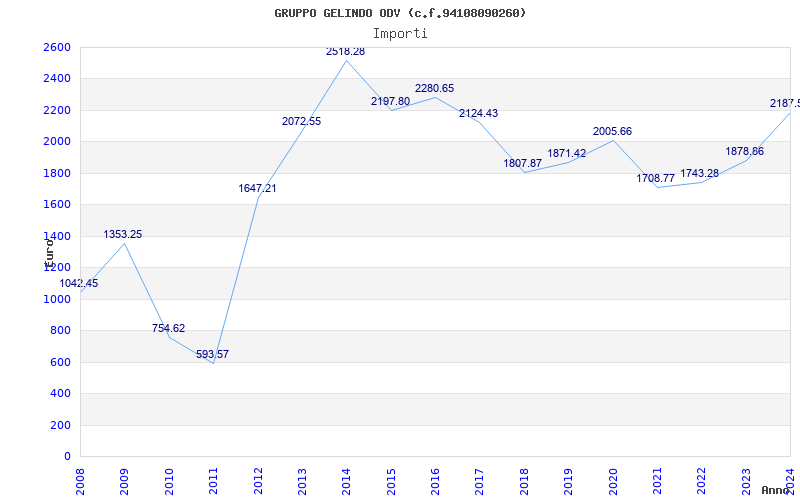This screenshot has height=500, width=800.
Task: Click the 2021 x-axis year label
Action: click(x=657, y=481)
